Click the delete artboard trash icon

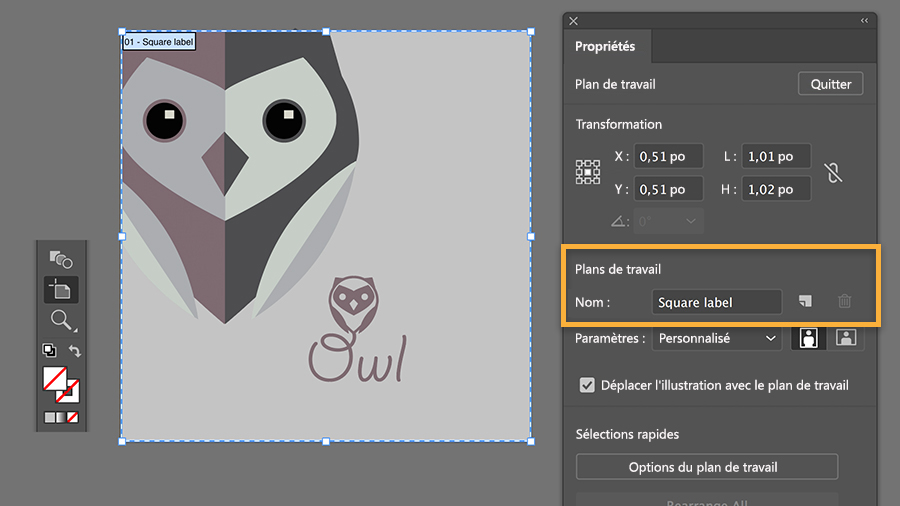844,301
